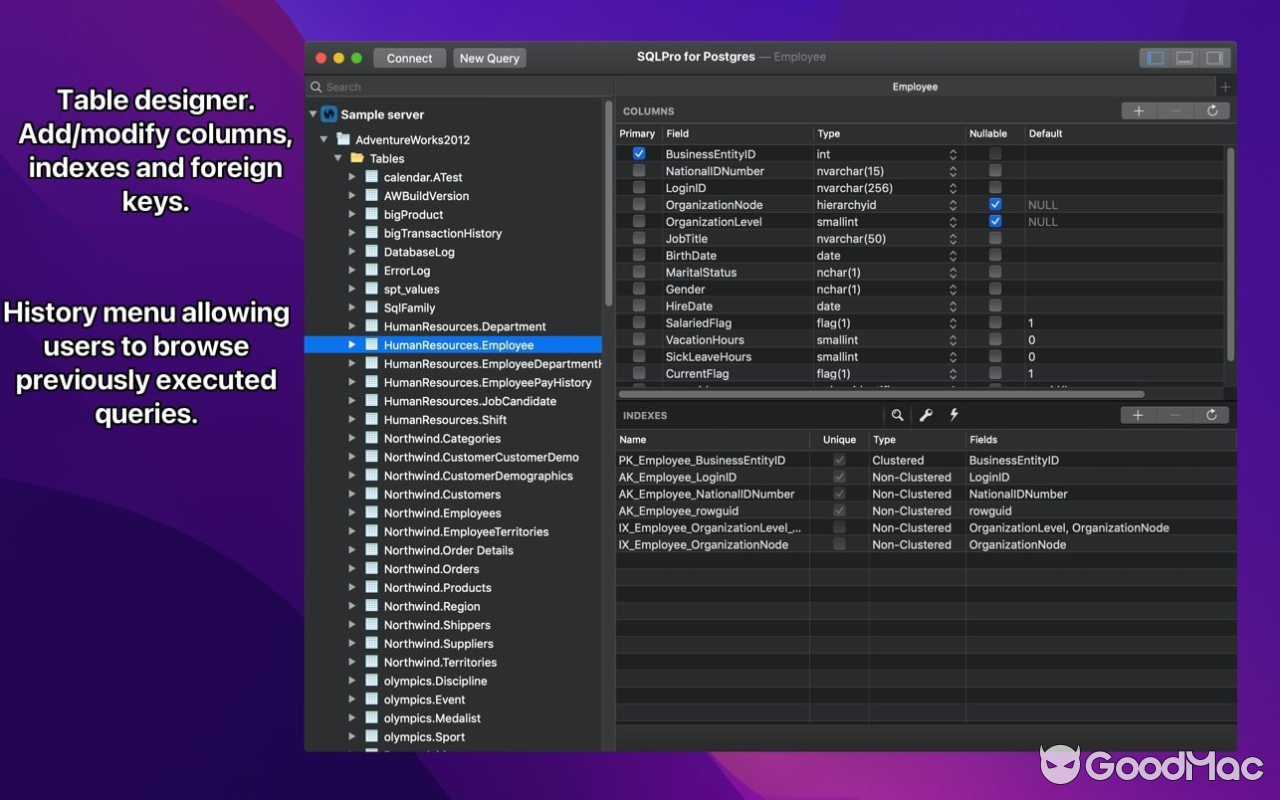Toggle Unique checkbox for AK_Employee_LoginID

point(839,477)
